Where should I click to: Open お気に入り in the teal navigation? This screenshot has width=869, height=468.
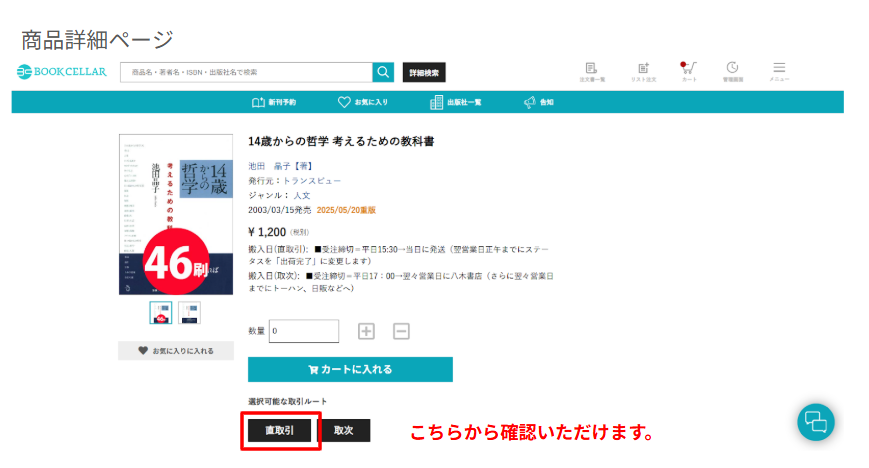pyautogui.click(x=363, y=102)
